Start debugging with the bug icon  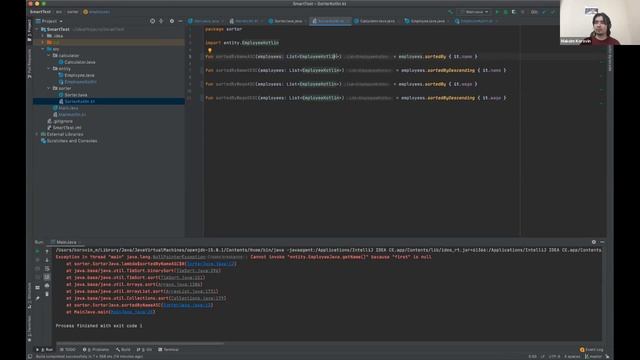click(x=505, y=12)
